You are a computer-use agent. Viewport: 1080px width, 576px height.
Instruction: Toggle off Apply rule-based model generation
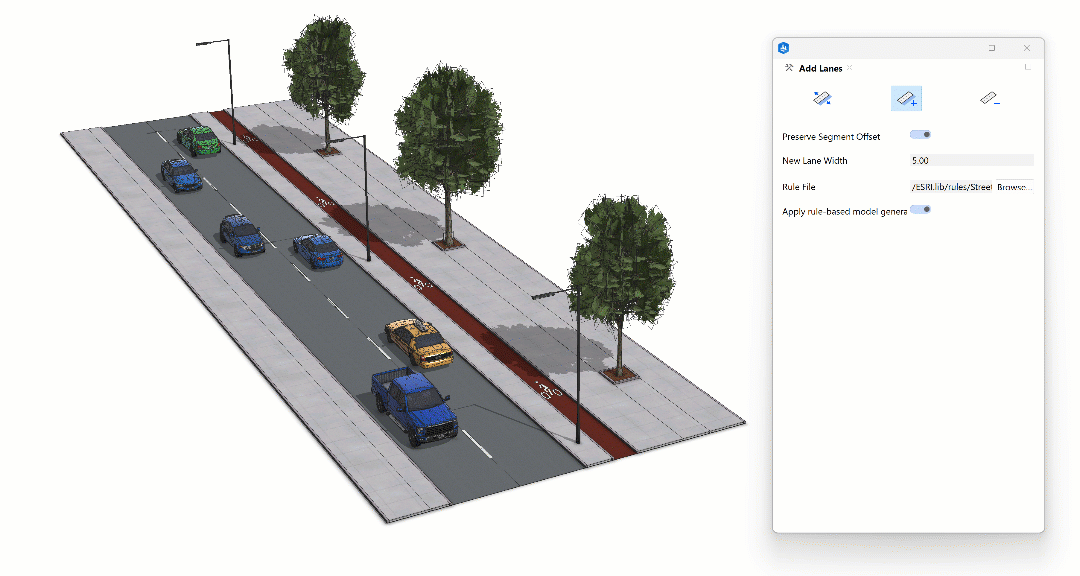point(919,210)
